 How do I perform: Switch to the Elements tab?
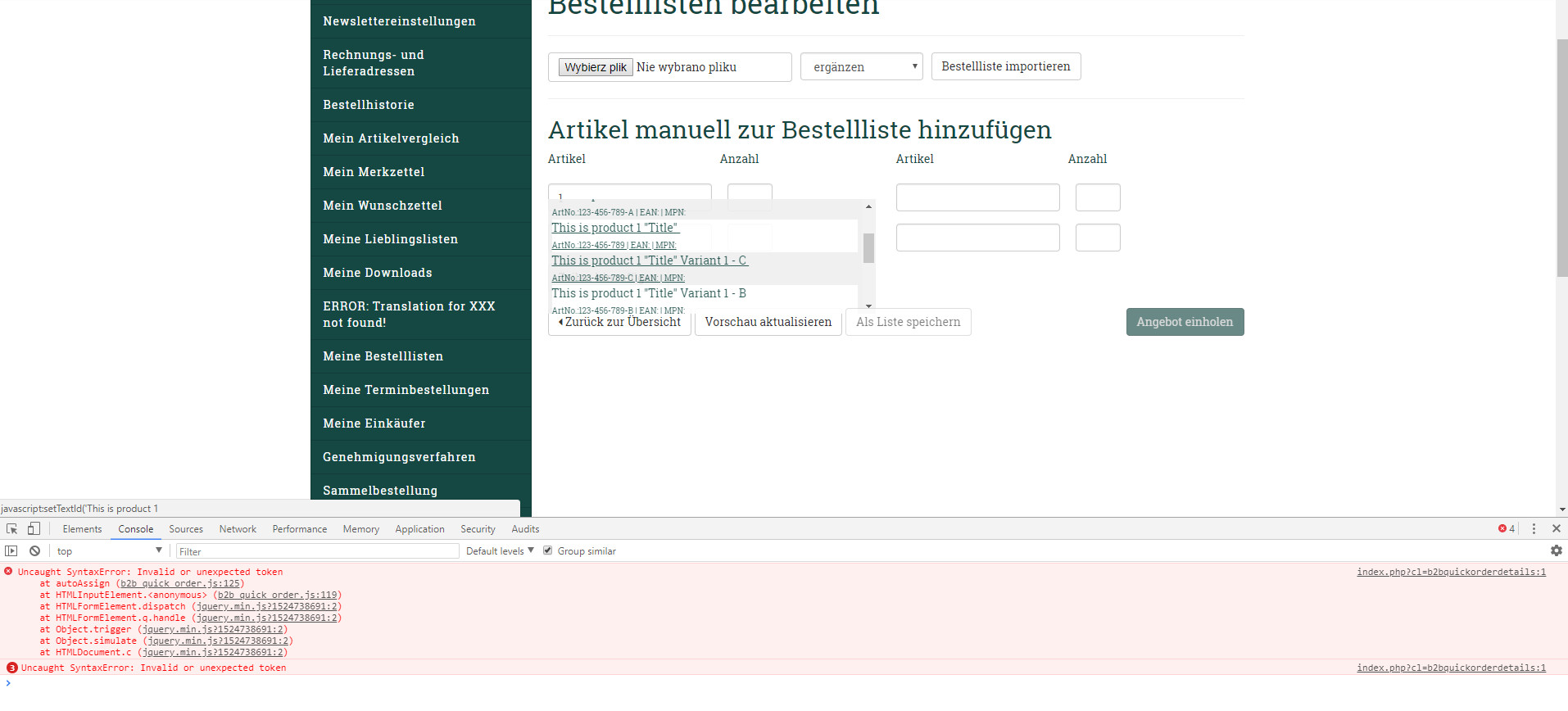point(82,529)
